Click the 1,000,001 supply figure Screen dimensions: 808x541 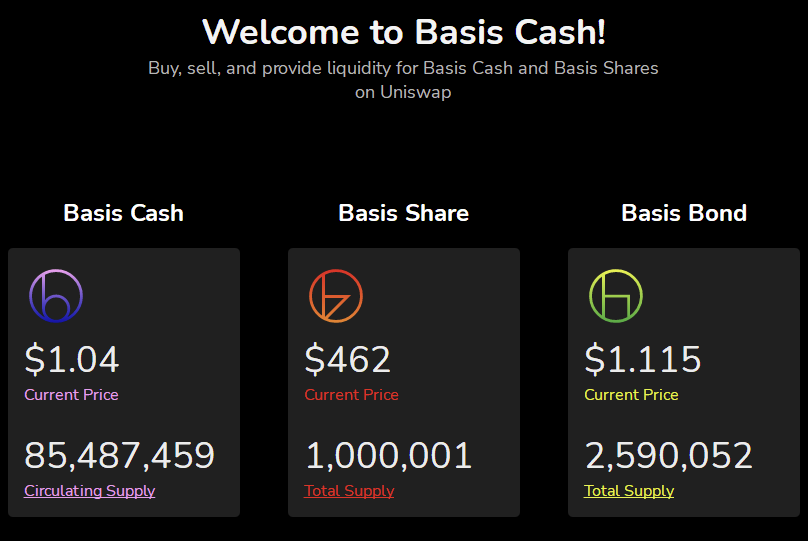coord(388,455)
